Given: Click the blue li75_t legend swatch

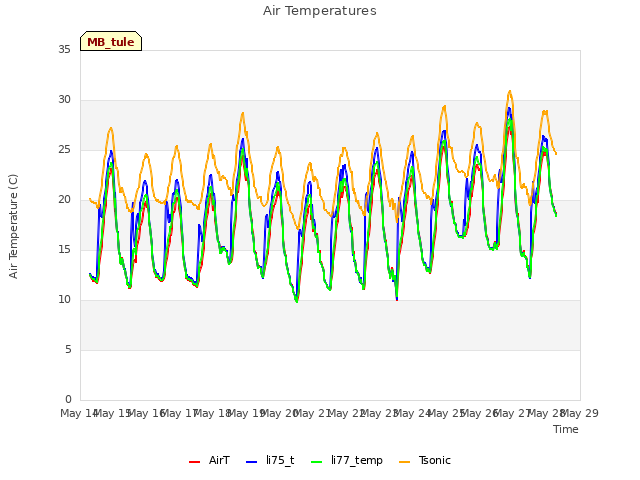Looking at the screenshot, I should (x=252, y=462).
